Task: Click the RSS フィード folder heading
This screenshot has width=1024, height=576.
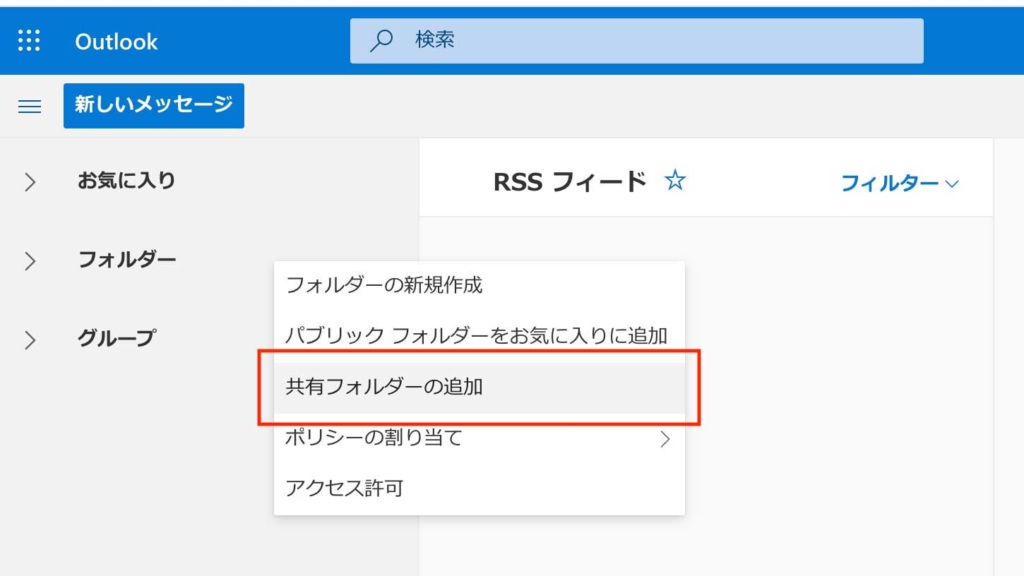Action: point(569,182)
